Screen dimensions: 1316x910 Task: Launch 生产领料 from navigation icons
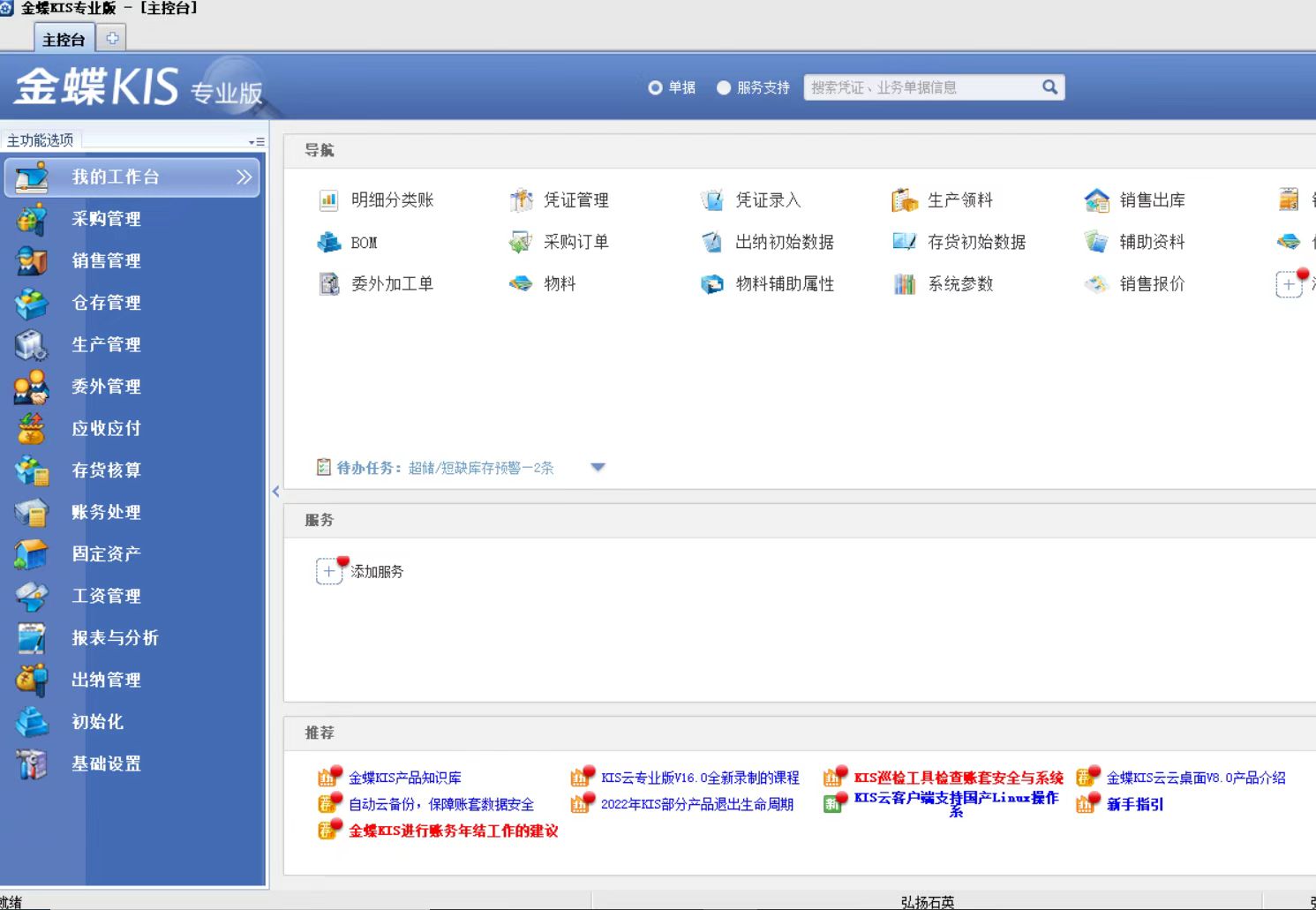905,200
